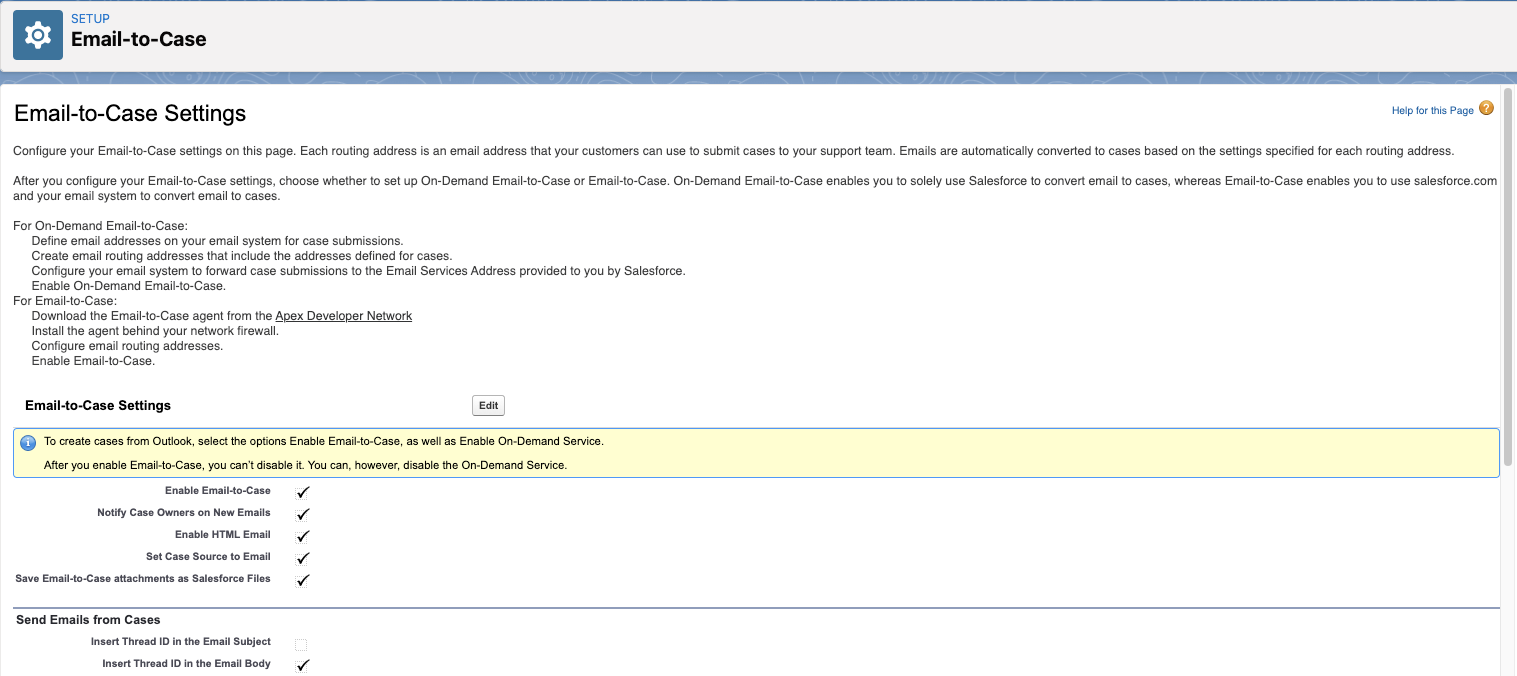Click the Edit button for Email-to-Case Settings
This screenshot has height=676, width=1517.
pyautogui.click(x=488, y=406)
